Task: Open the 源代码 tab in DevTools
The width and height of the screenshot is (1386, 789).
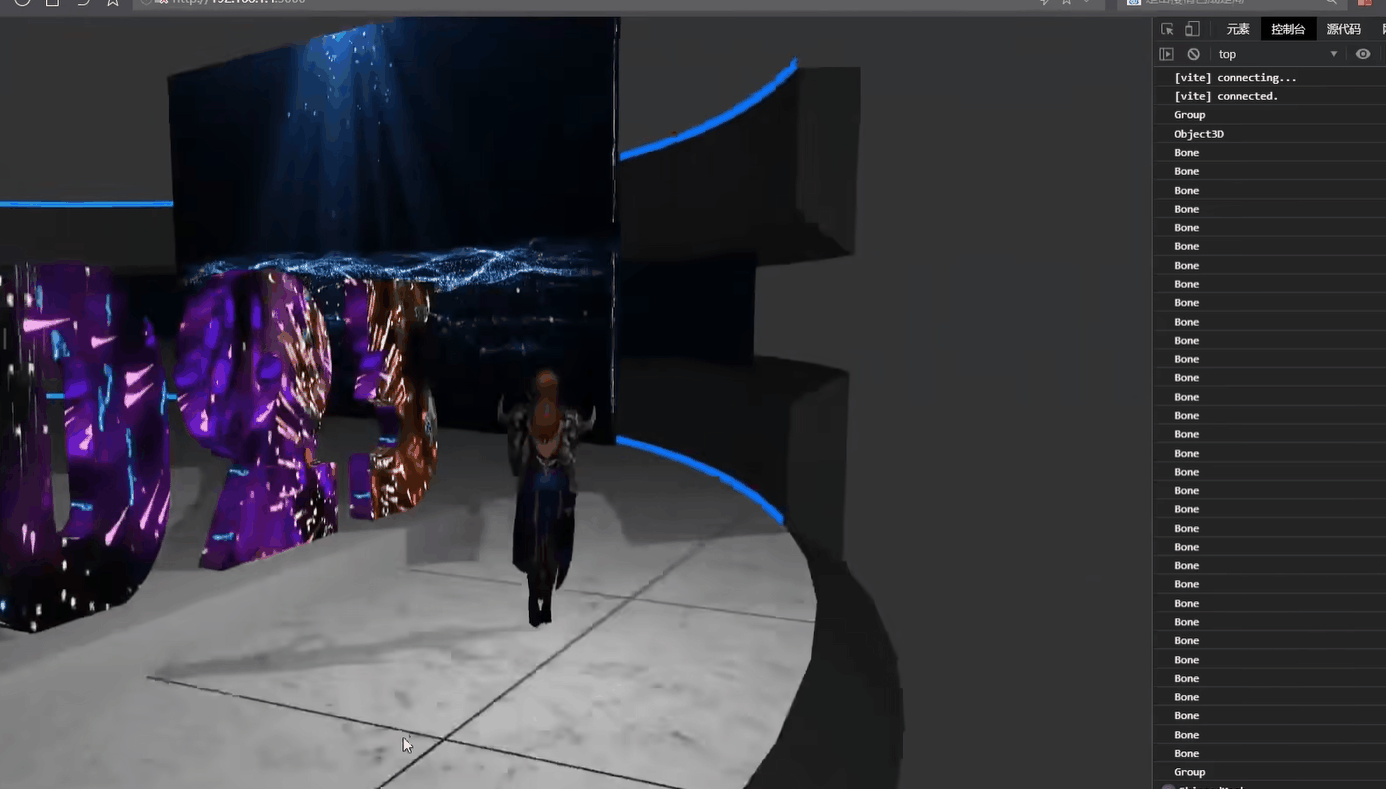Action: pyautogui.click(x=1343, y=29)
